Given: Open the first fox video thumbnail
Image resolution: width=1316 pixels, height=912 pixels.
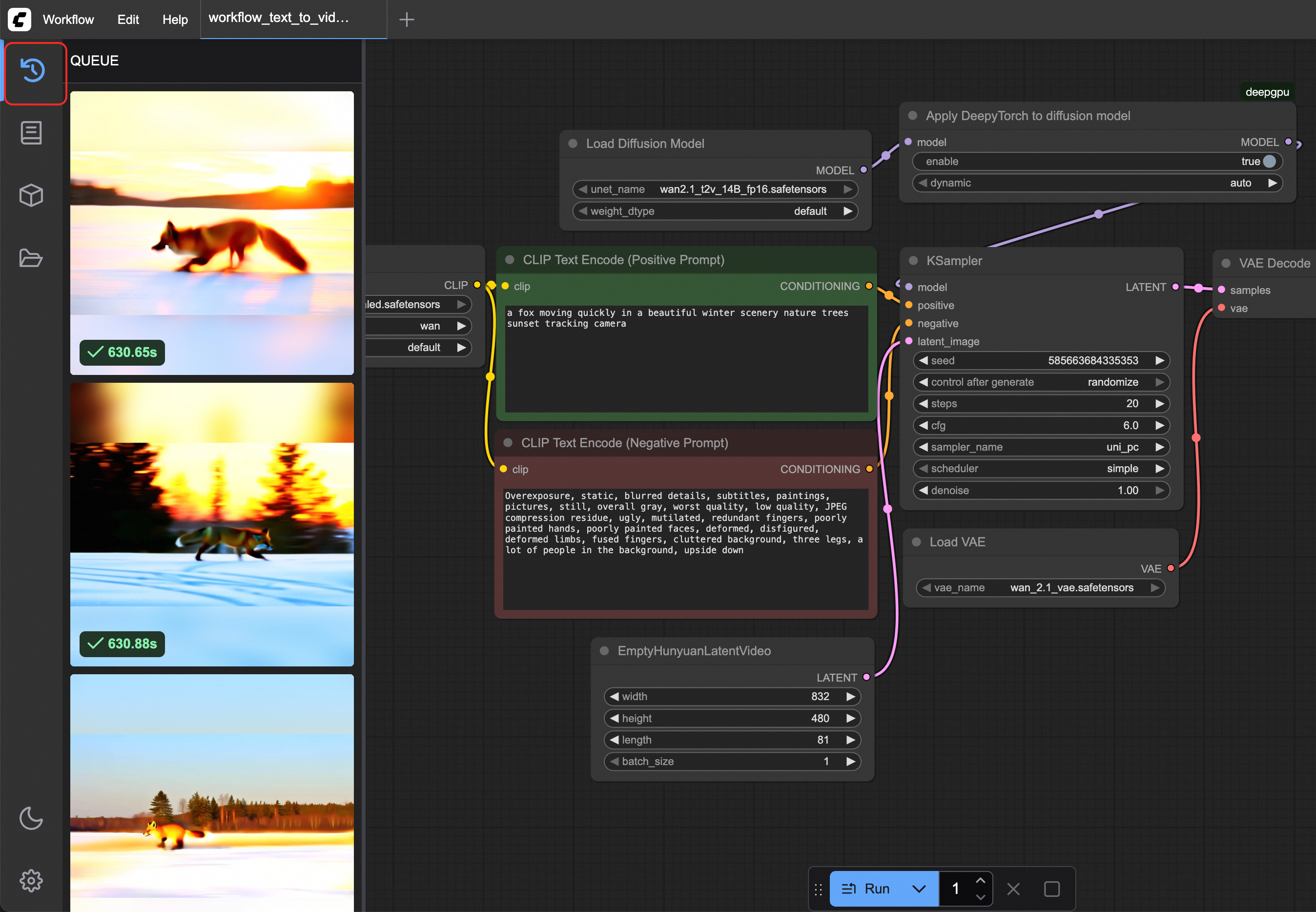Looking at the screenshot, I should [x=212, y=232].
